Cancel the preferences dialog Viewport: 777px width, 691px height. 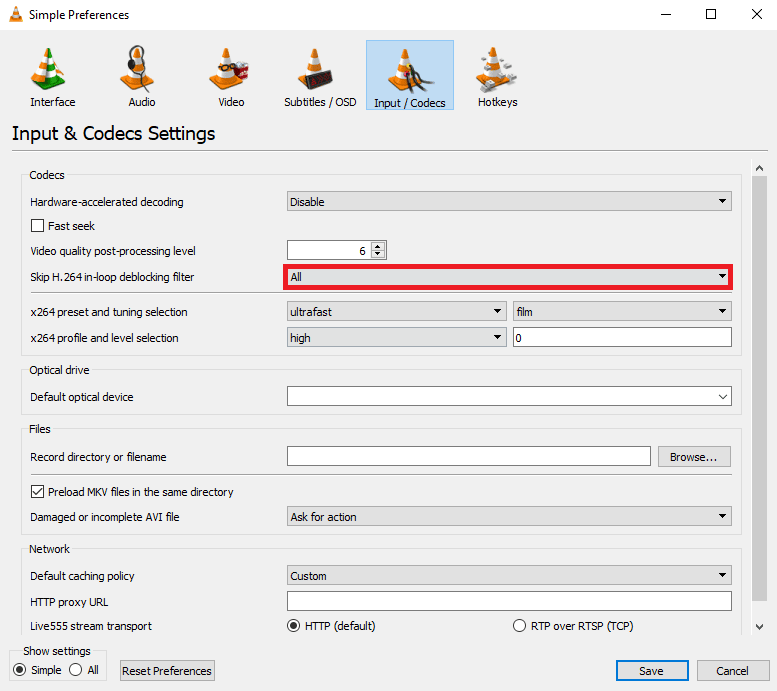coord(732,671)
